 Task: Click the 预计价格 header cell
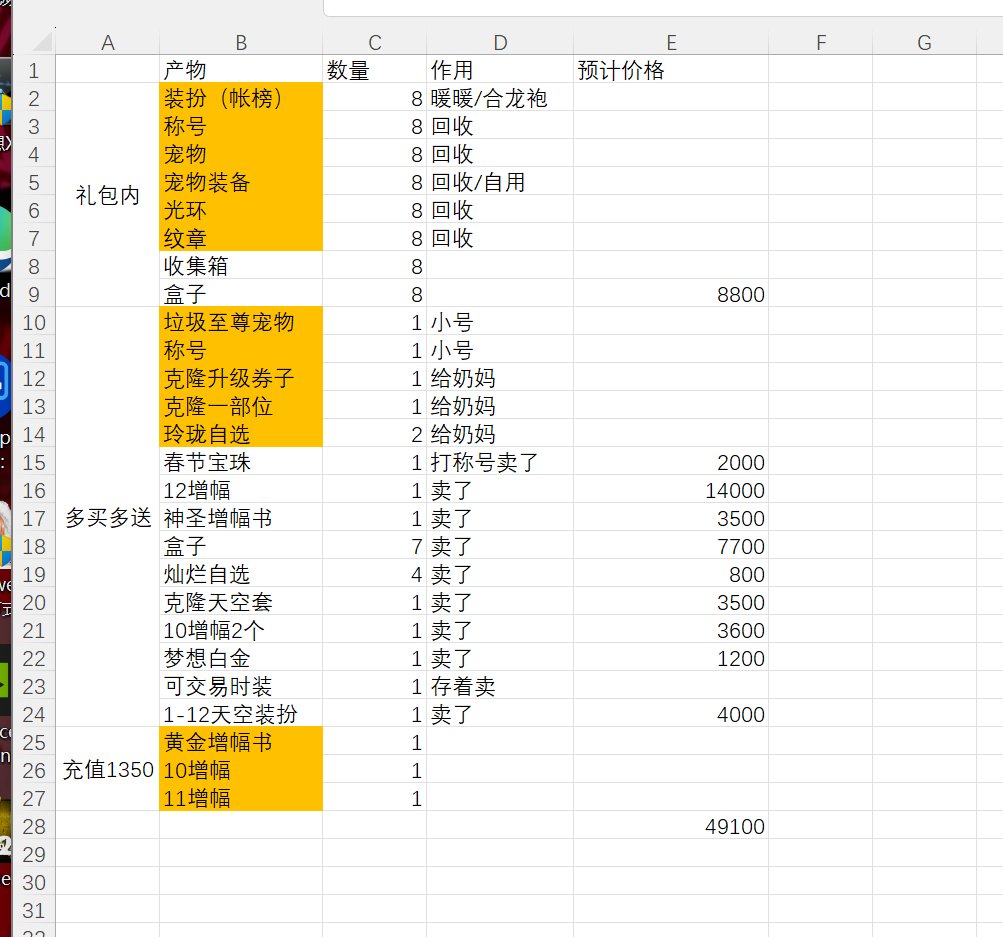pyautogui.click(x=671, y=70)
